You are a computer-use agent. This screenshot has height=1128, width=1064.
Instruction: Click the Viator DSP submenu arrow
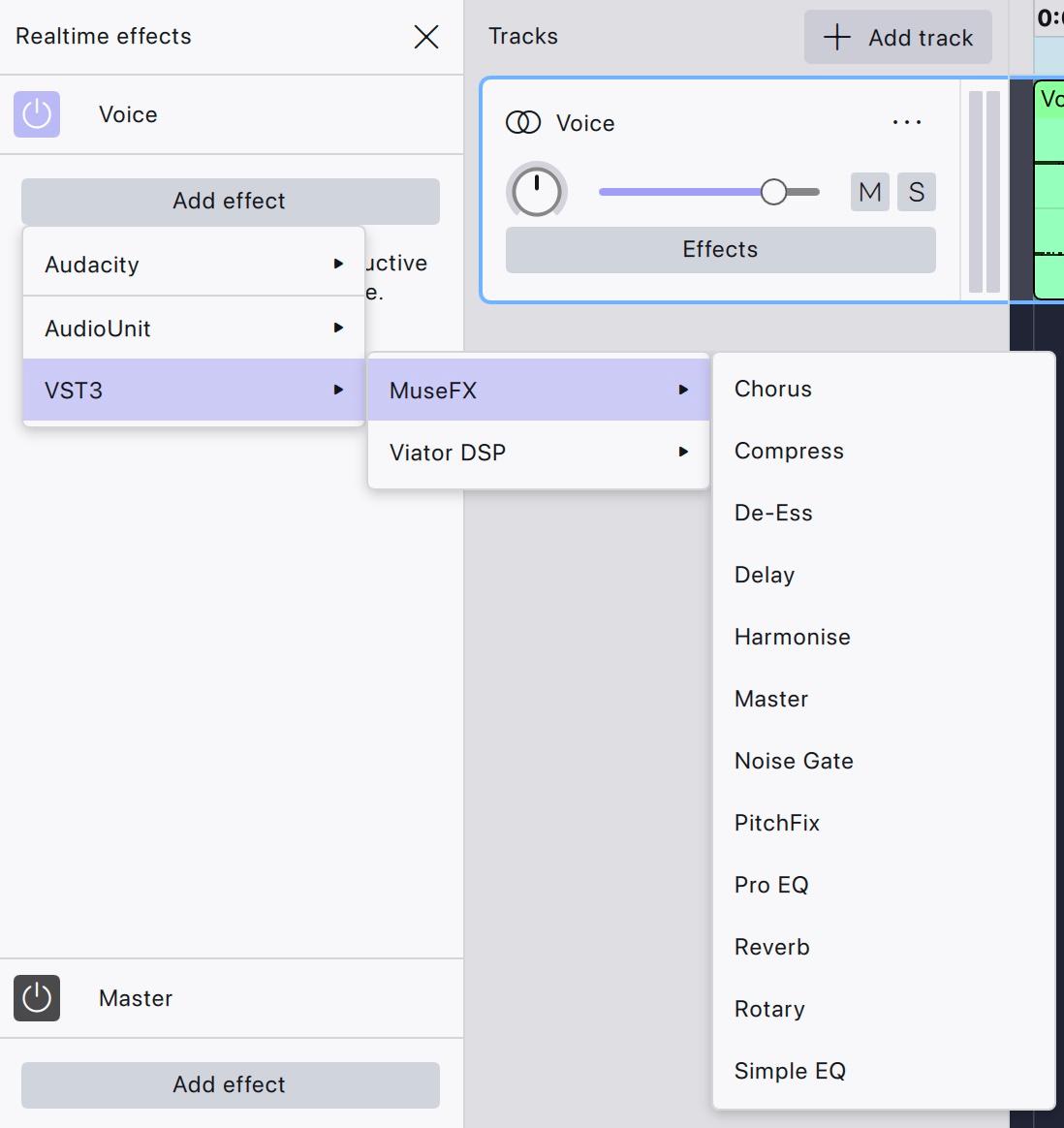(683, 452)
